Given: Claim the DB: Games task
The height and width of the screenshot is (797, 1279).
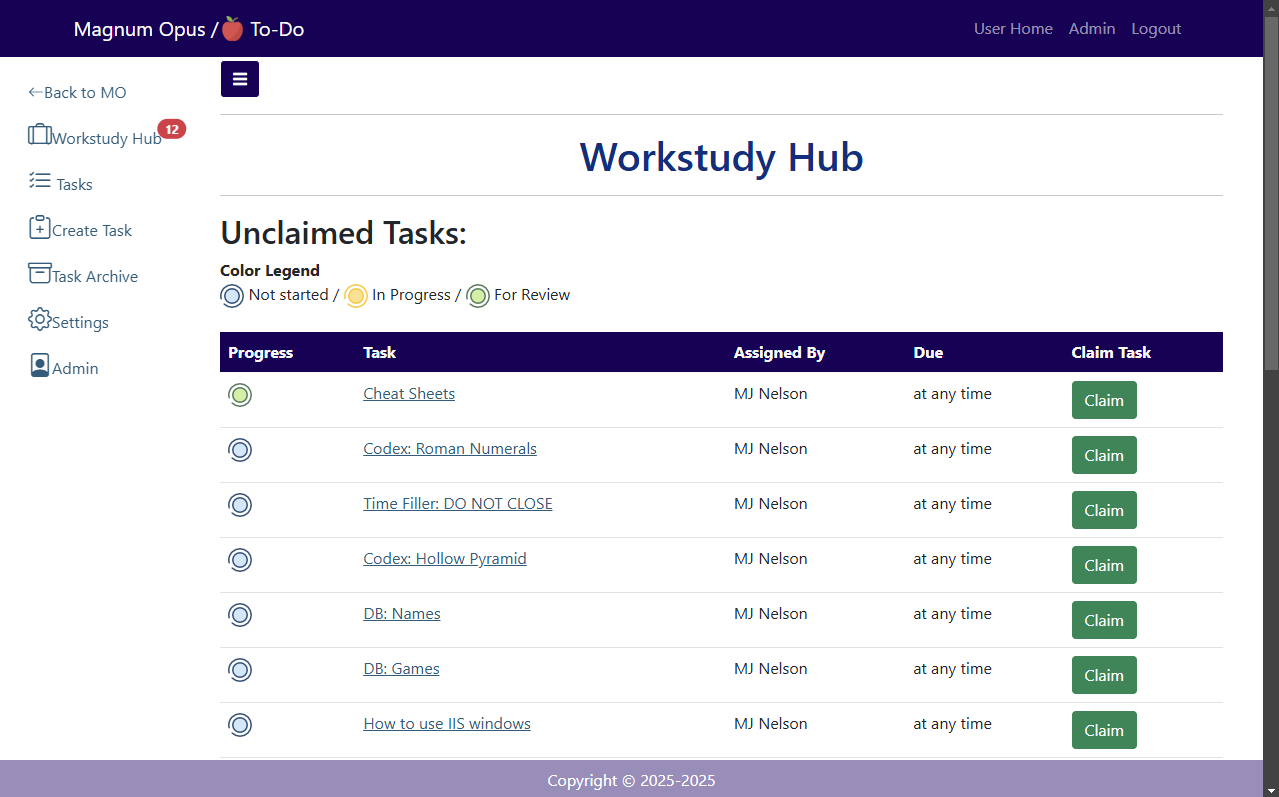Looking at the screenshot, I should pyautogui.click(x=1104, y=675).
